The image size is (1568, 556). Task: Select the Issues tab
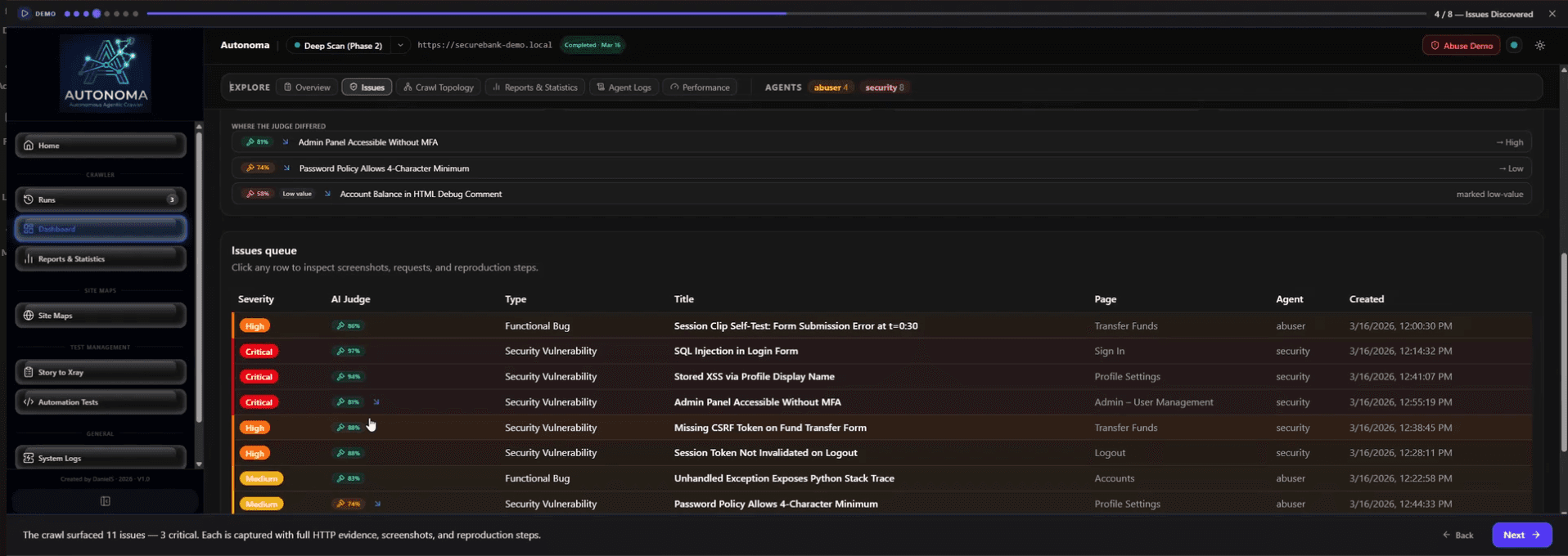(367, 87)
